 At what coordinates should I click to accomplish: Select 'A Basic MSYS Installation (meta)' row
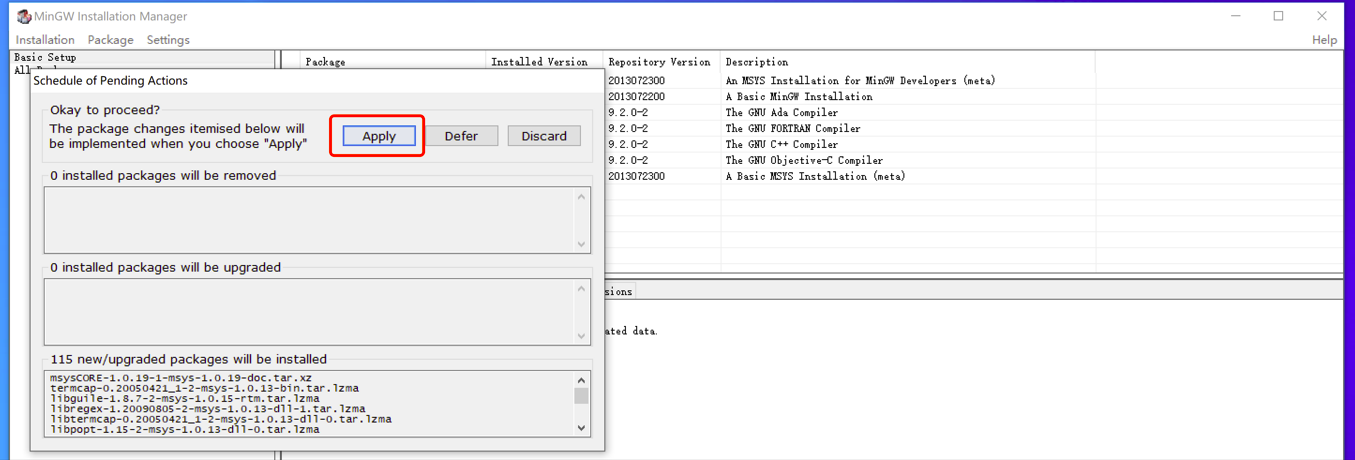(x=815, y=176)
